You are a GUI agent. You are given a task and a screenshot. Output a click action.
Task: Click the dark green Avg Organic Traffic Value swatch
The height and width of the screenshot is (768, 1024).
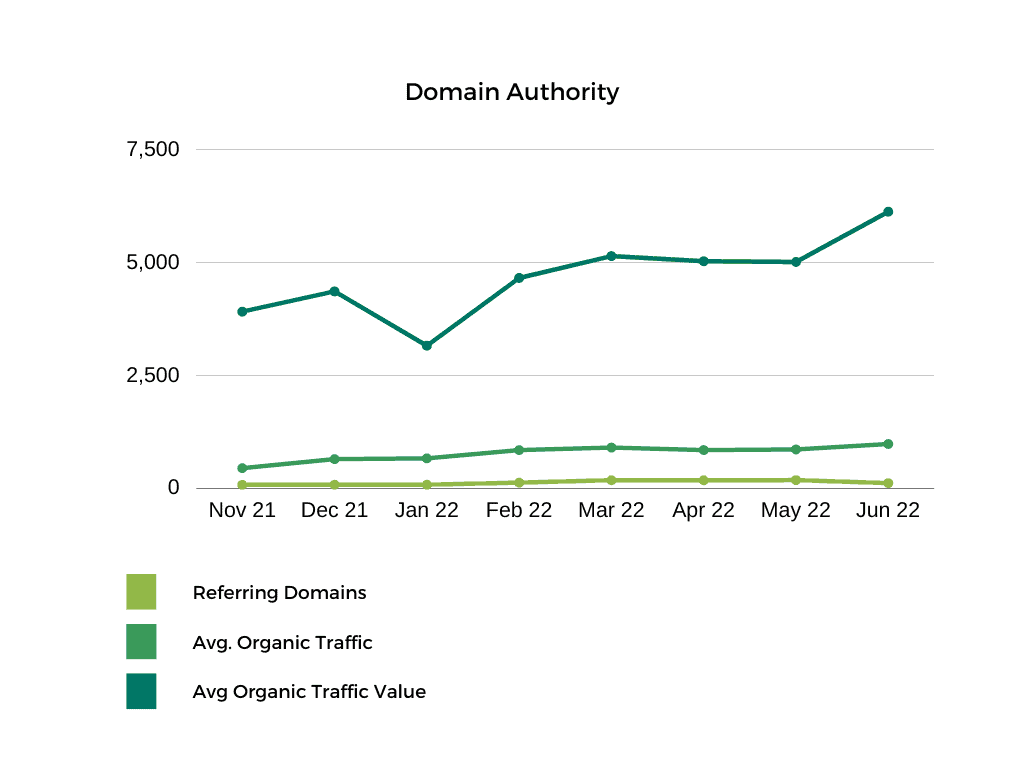pyautogui.click(x=141, y=691)
